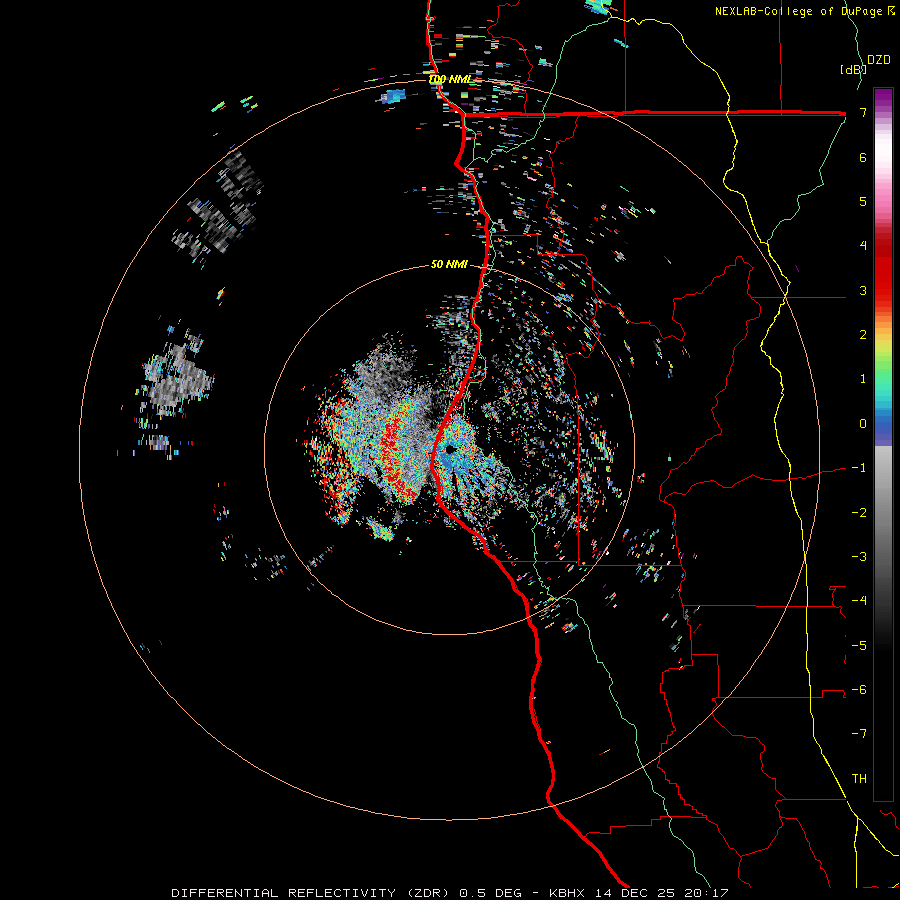Click the KBHX radar site identifier

pos(567,893)
